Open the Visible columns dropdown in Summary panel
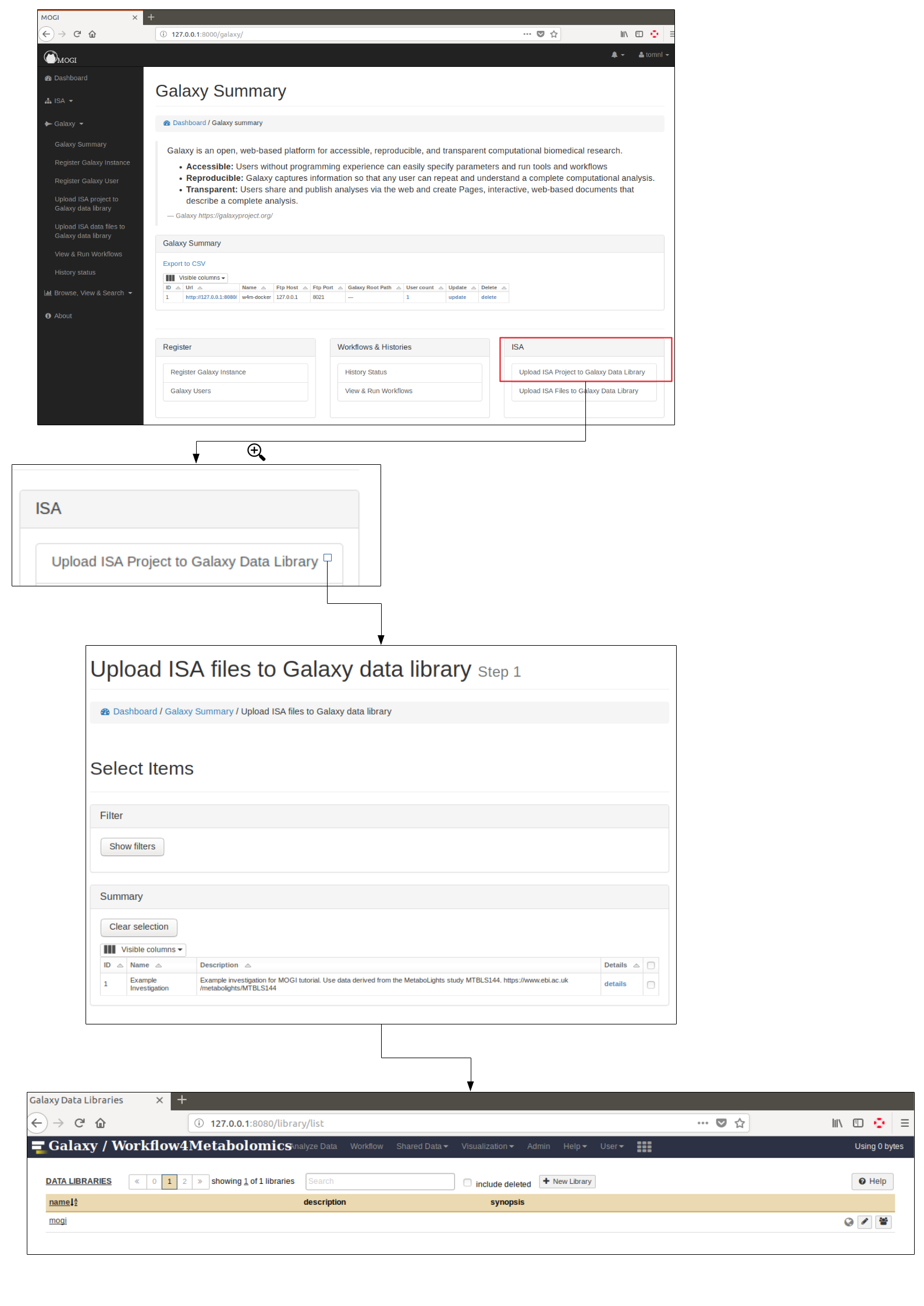This screenshot has width=924, height=1306. [x=143, y=949]
